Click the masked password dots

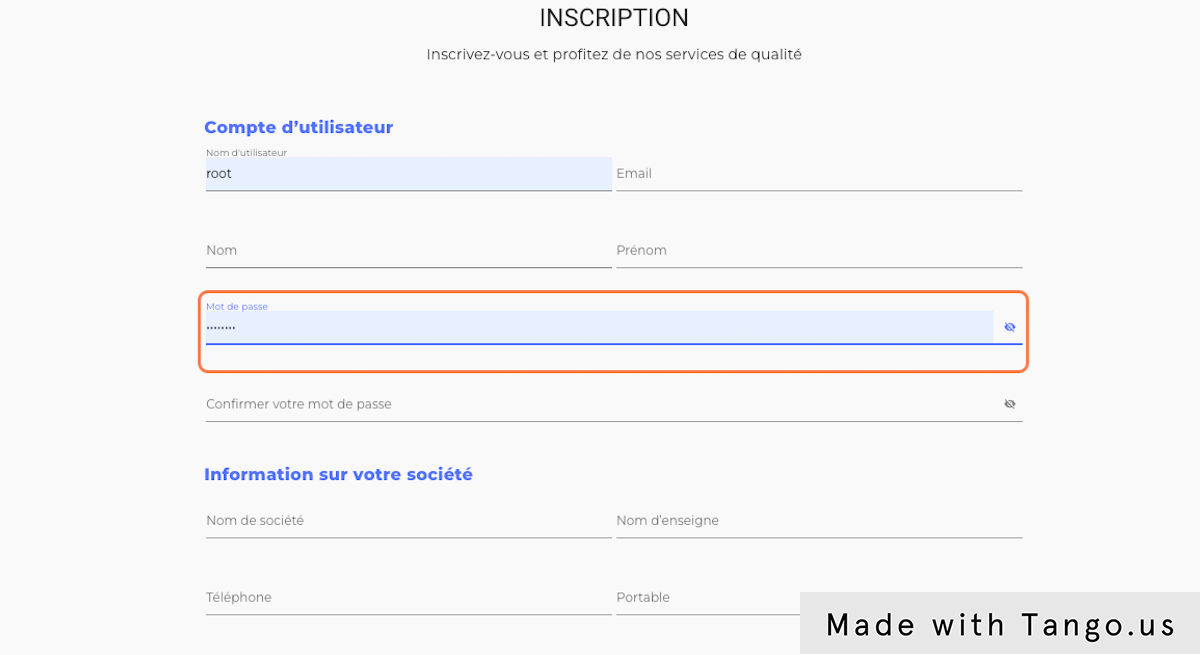point(220,328)
